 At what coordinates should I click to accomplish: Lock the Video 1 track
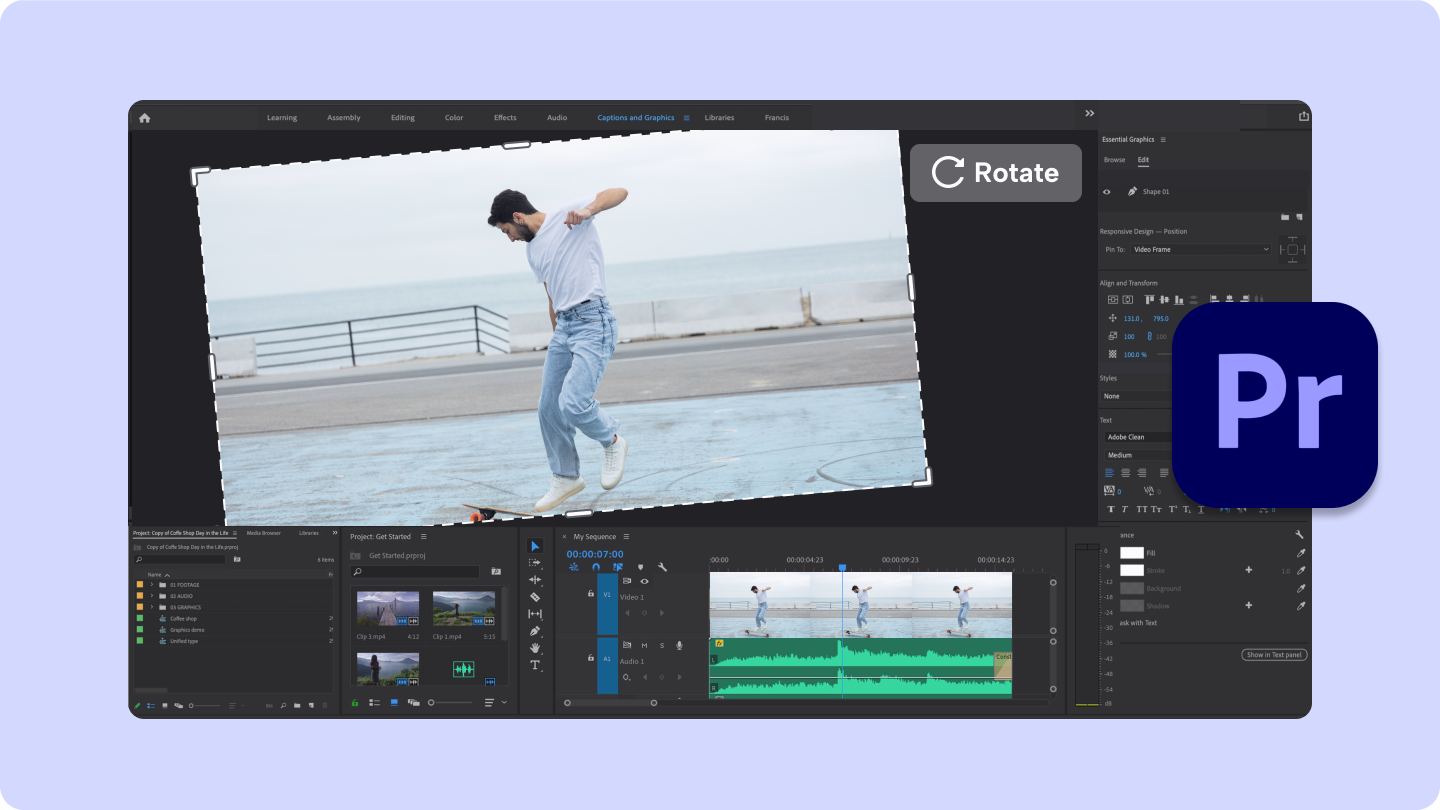point(590,593)
